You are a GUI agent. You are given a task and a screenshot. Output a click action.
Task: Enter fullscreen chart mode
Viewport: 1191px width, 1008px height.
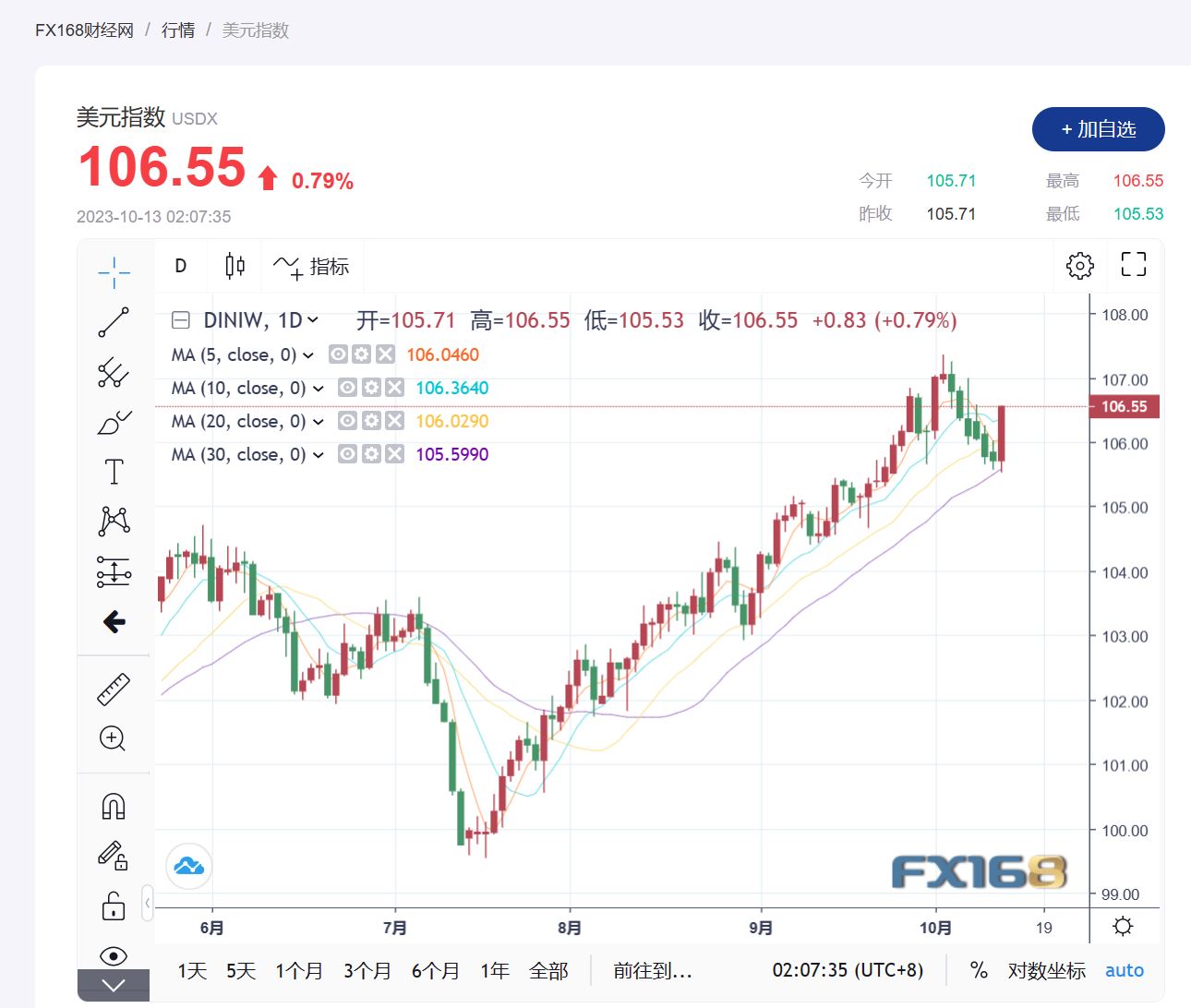pos(1133,265)
